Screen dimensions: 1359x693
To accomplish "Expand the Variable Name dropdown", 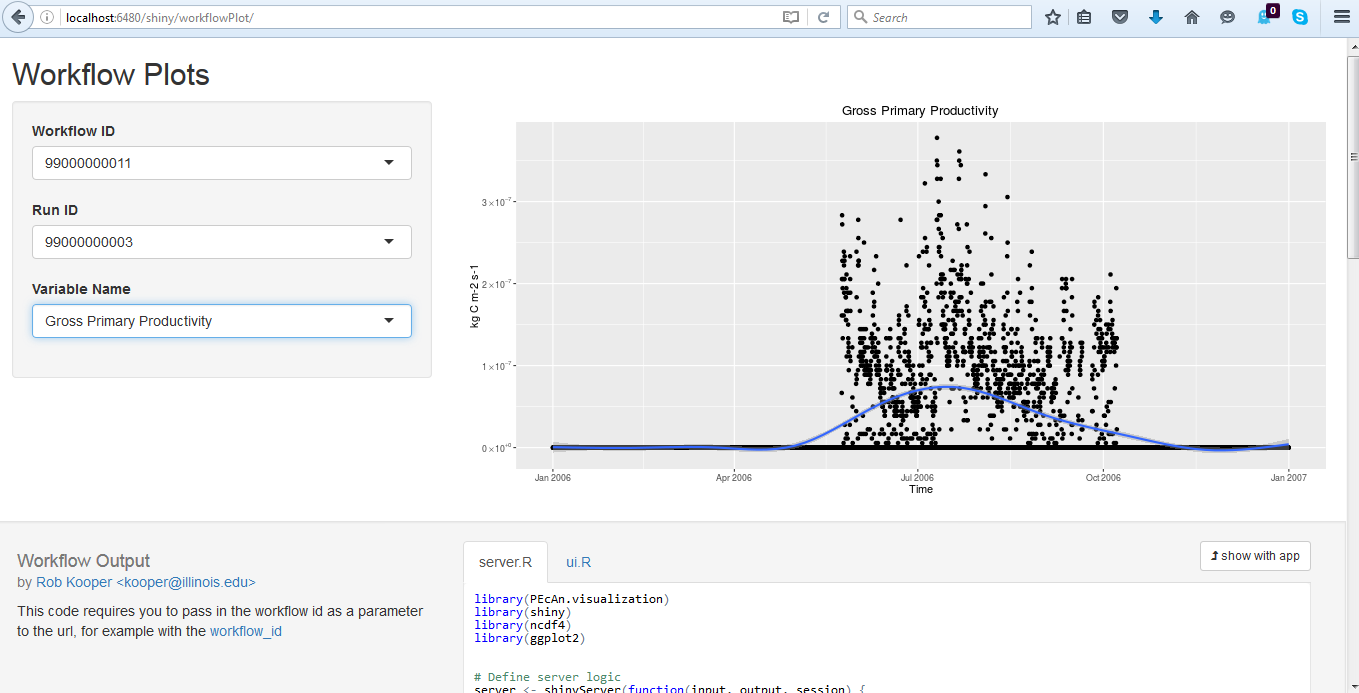I will pos(221,321).
